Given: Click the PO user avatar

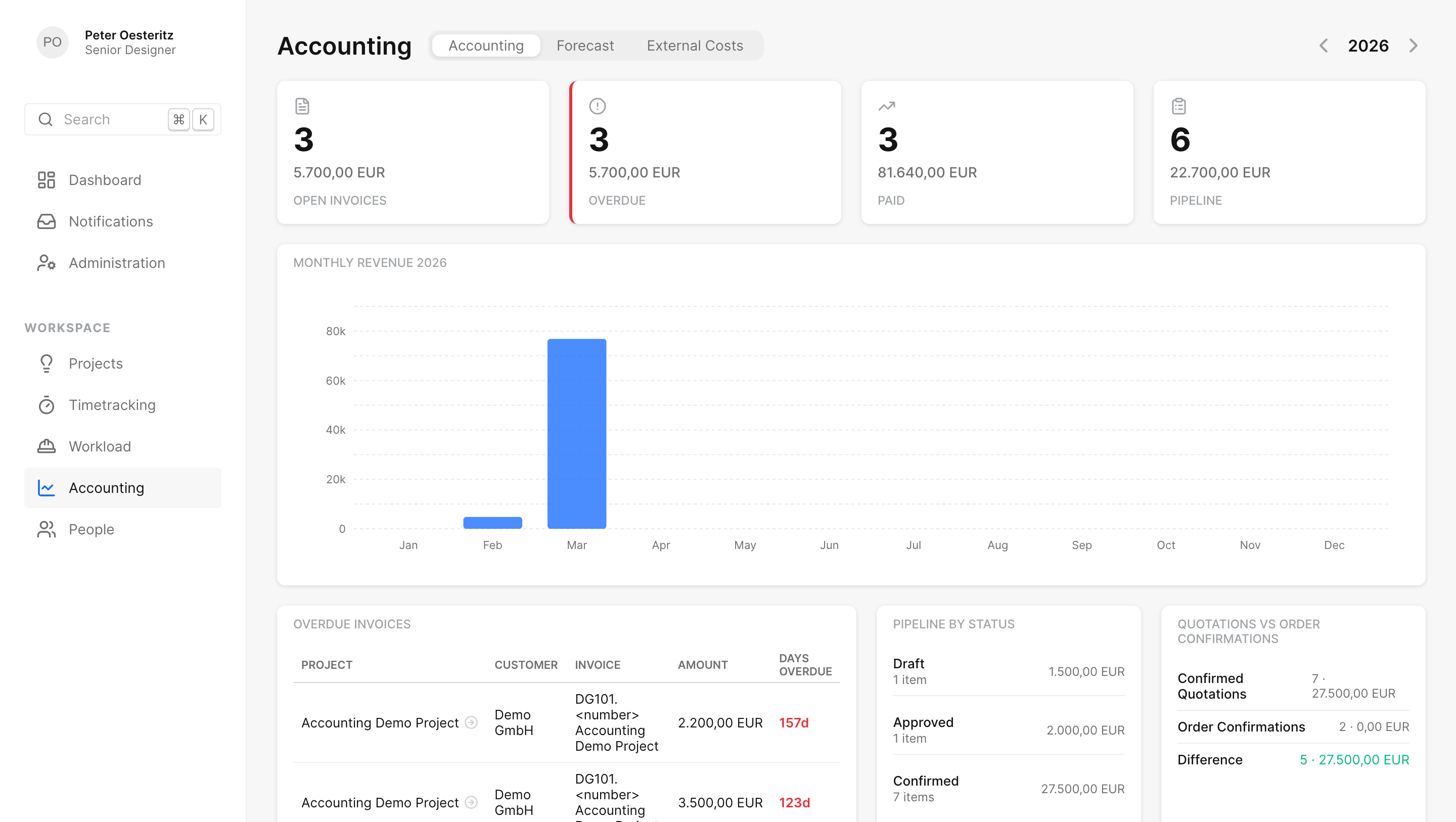Looking at the screenshot, I should pos(53,42).
